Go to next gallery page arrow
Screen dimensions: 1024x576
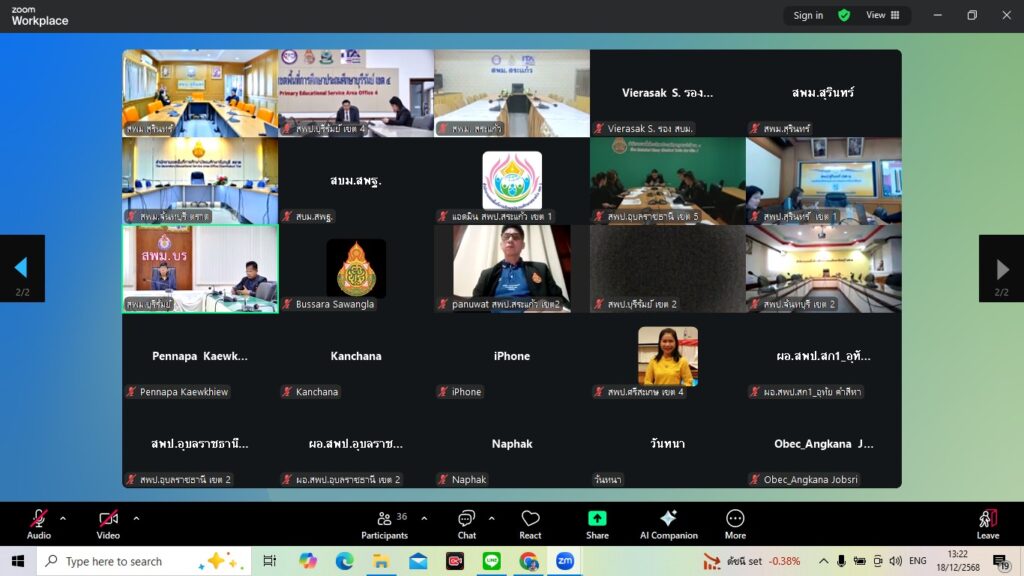[1002, 268]
